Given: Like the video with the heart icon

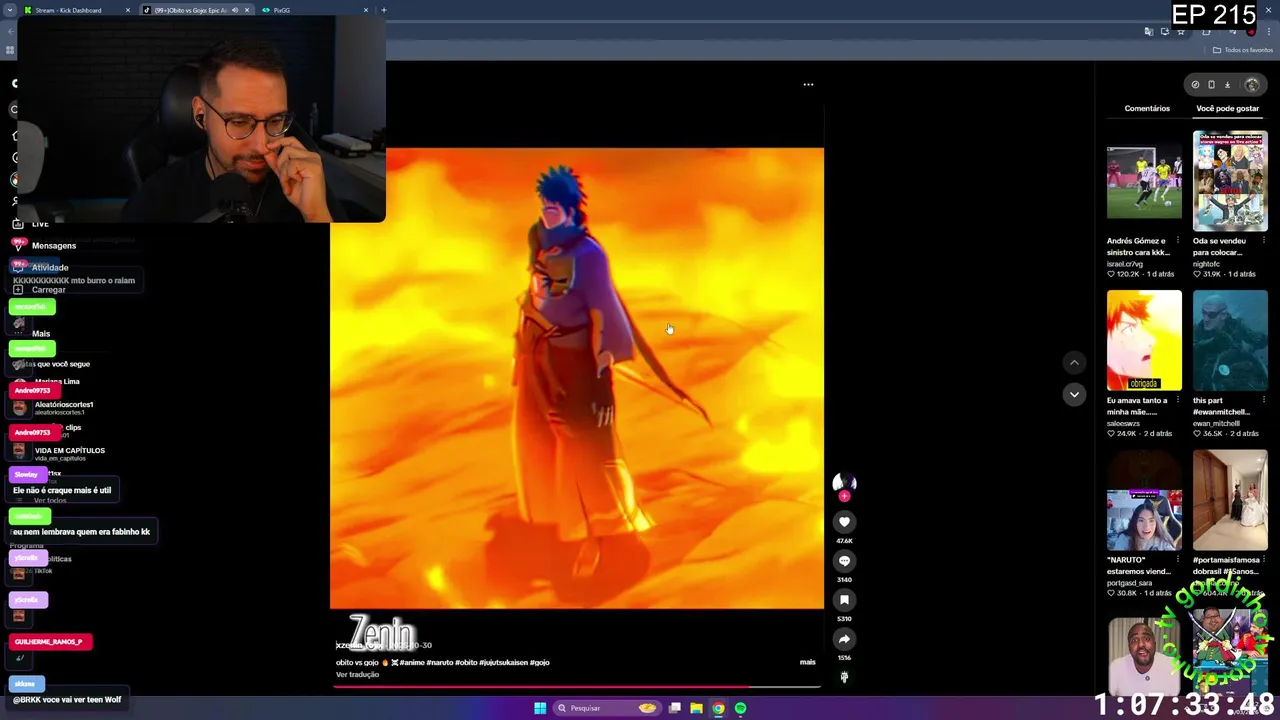Looking at the screenshot, I should [844, 522].
